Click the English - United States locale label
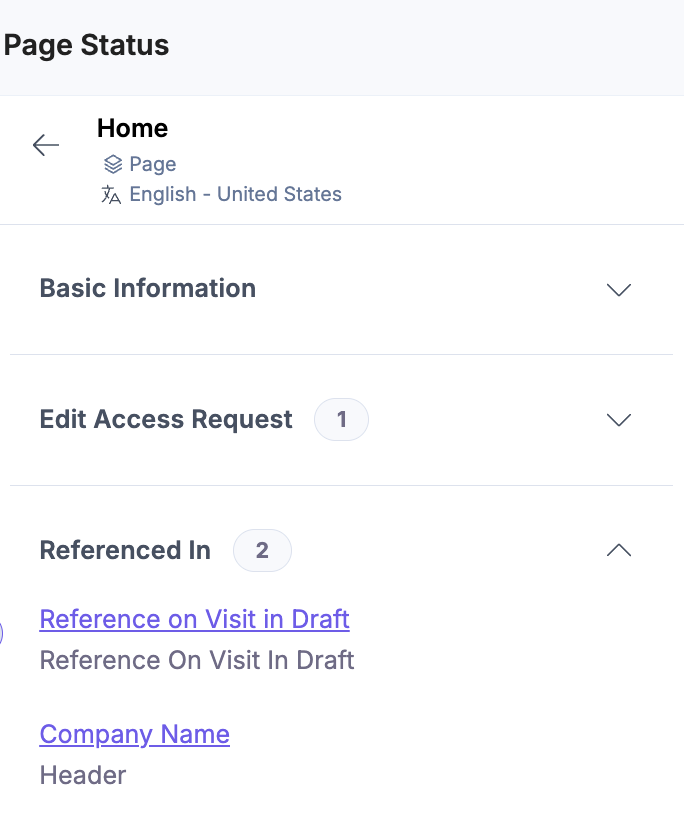This screenshot has height=826, width=684. click(x=235, y=195)
